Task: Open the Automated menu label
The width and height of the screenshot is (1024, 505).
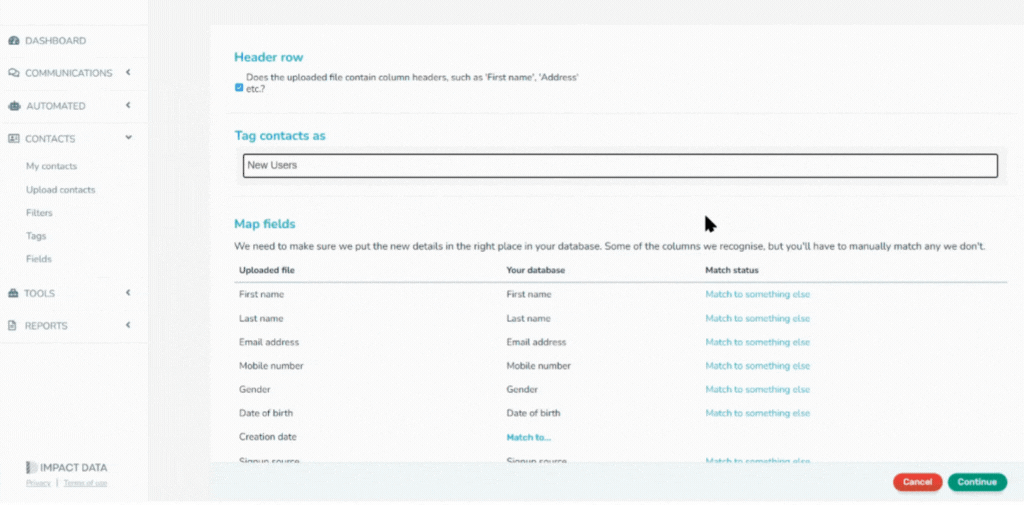Action: point(56,106)
